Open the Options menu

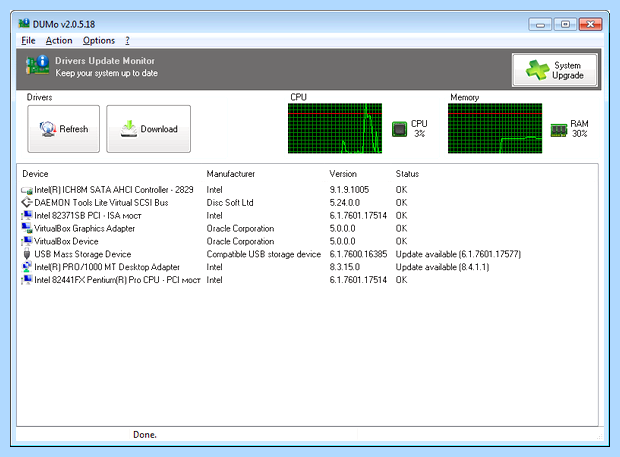click(x=99, y=40)
